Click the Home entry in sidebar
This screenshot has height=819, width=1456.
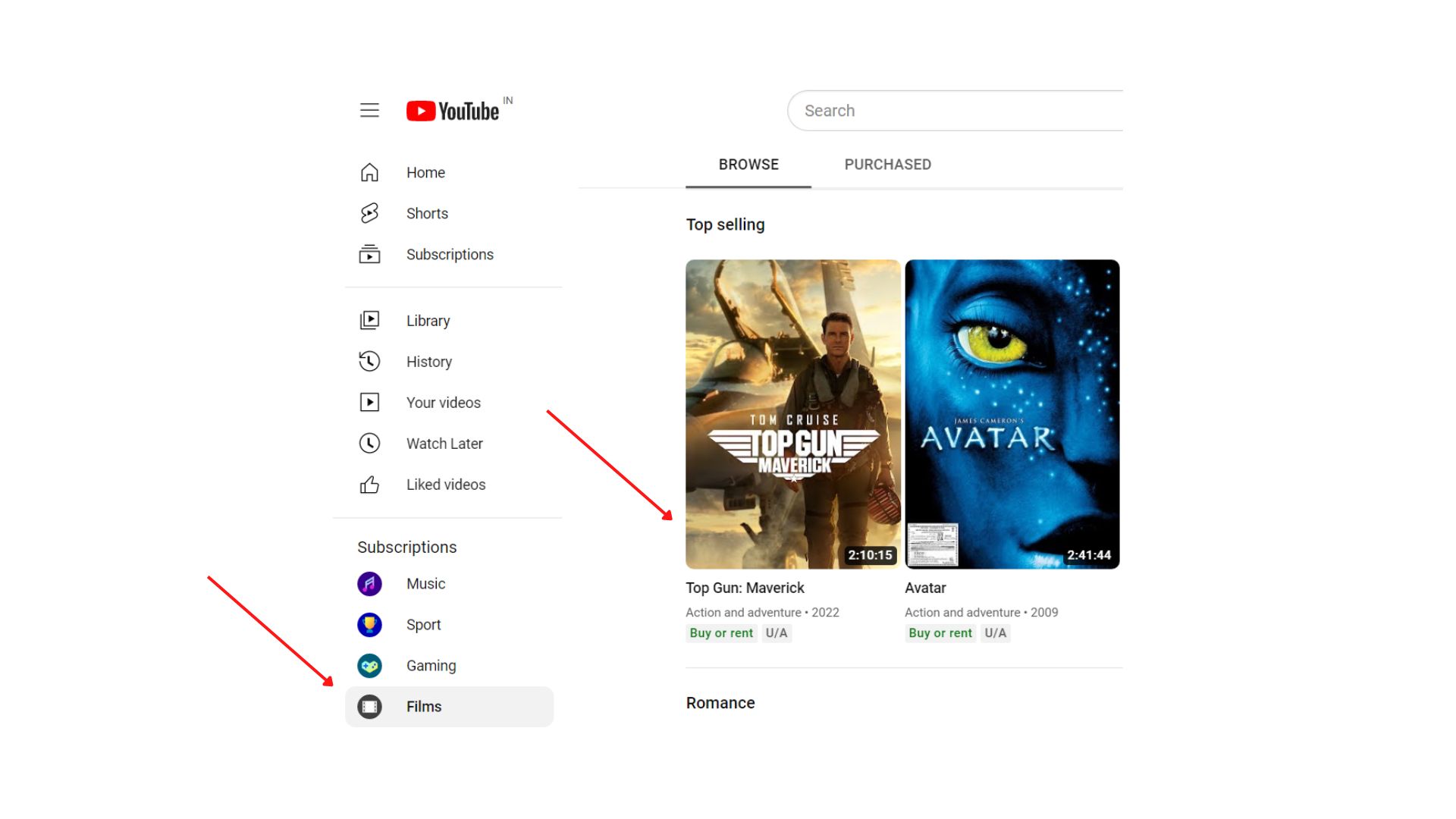tap(425, 172)
